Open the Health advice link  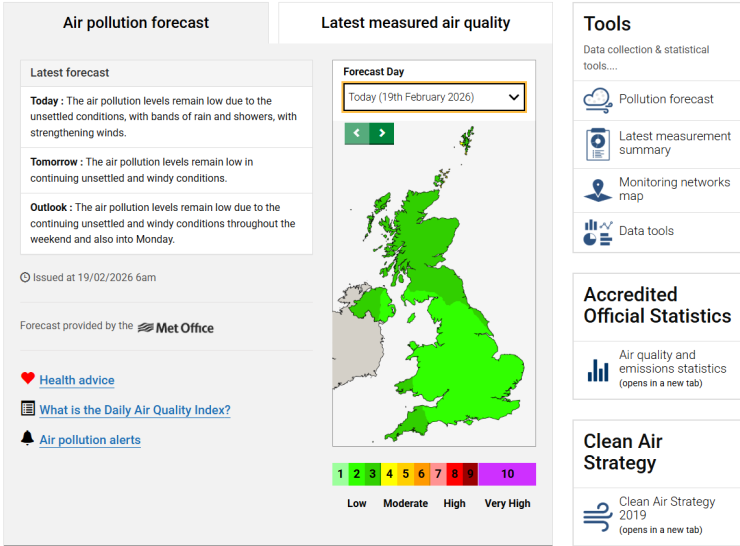[77, 380]
